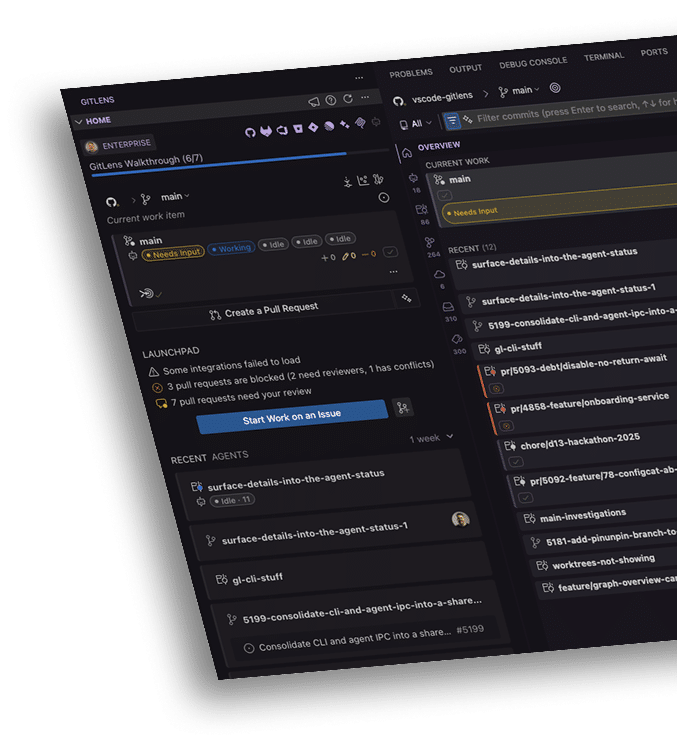Switch to the PROBLEMS tab
677x741 pixels.
pos(411,73)
